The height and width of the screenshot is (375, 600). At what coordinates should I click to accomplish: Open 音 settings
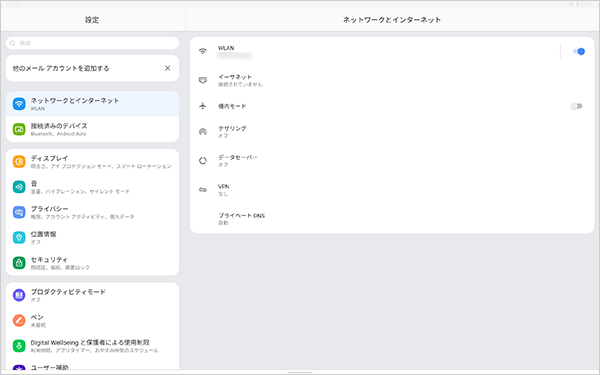coord(92,187)
